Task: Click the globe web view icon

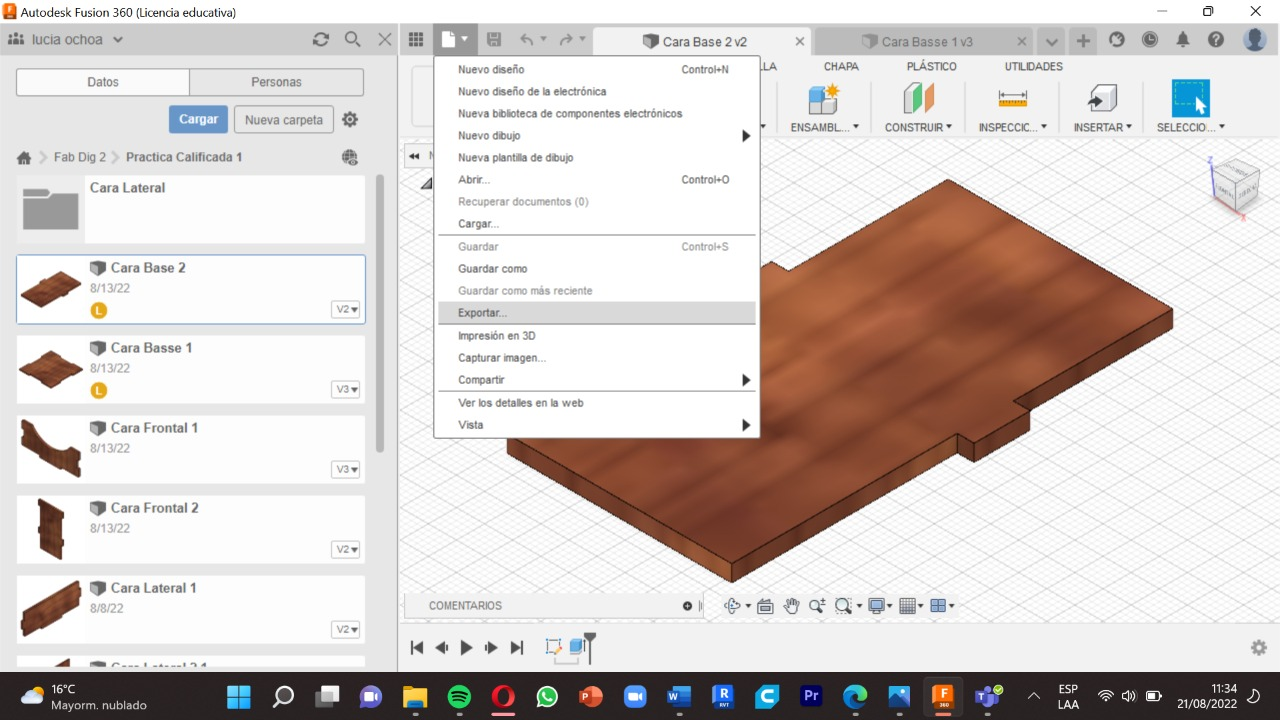Action: pyautogui.click(x=350, y=157)
